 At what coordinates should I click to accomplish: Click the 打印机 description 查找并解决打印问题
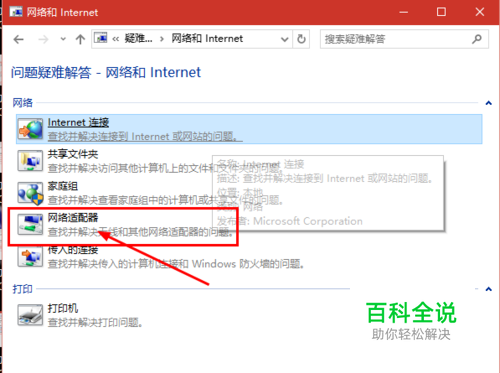click(x=95, y=322)
